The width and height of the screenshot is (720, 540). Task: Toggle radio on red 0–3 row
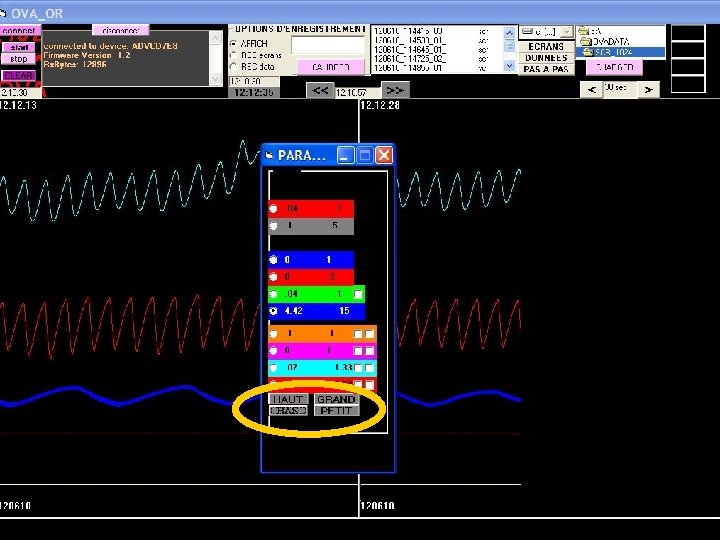pos(274,277)
